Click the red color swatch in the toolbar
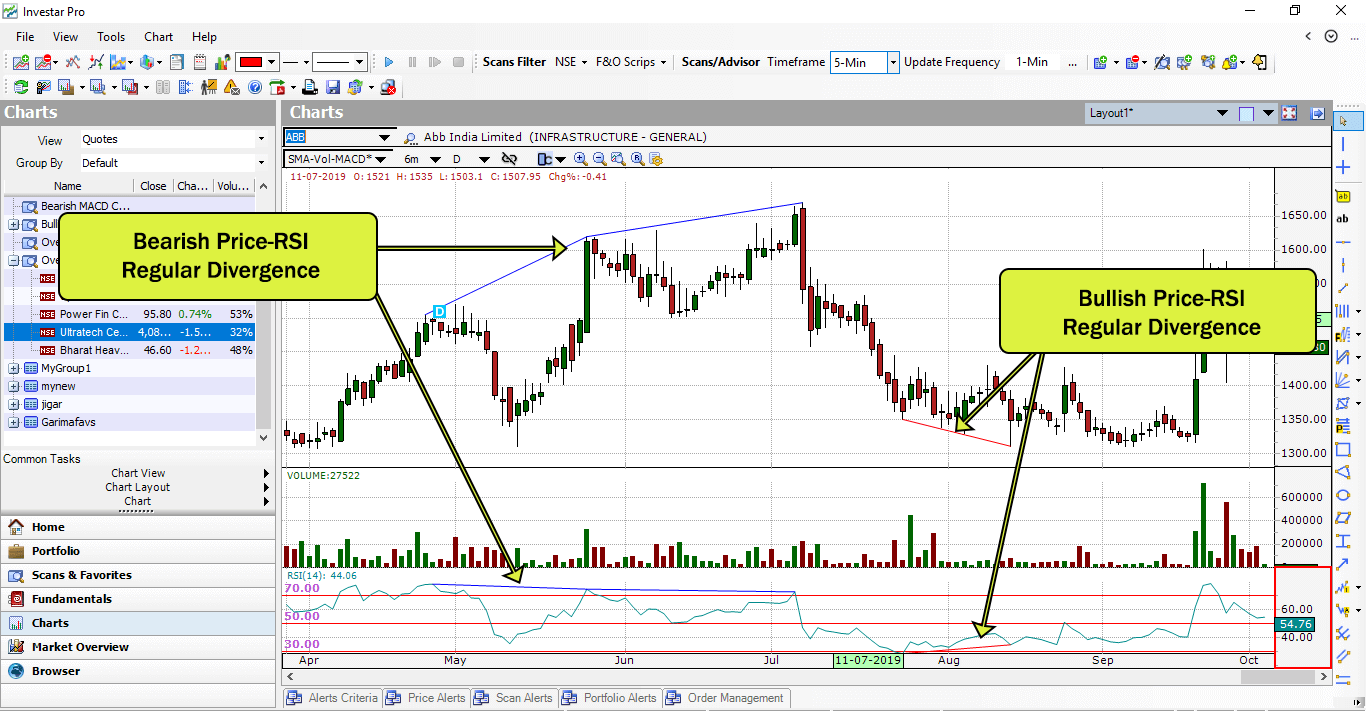The height and width of the screenshot is (711, 1366). pyautogui.click(x=249, y=61)
